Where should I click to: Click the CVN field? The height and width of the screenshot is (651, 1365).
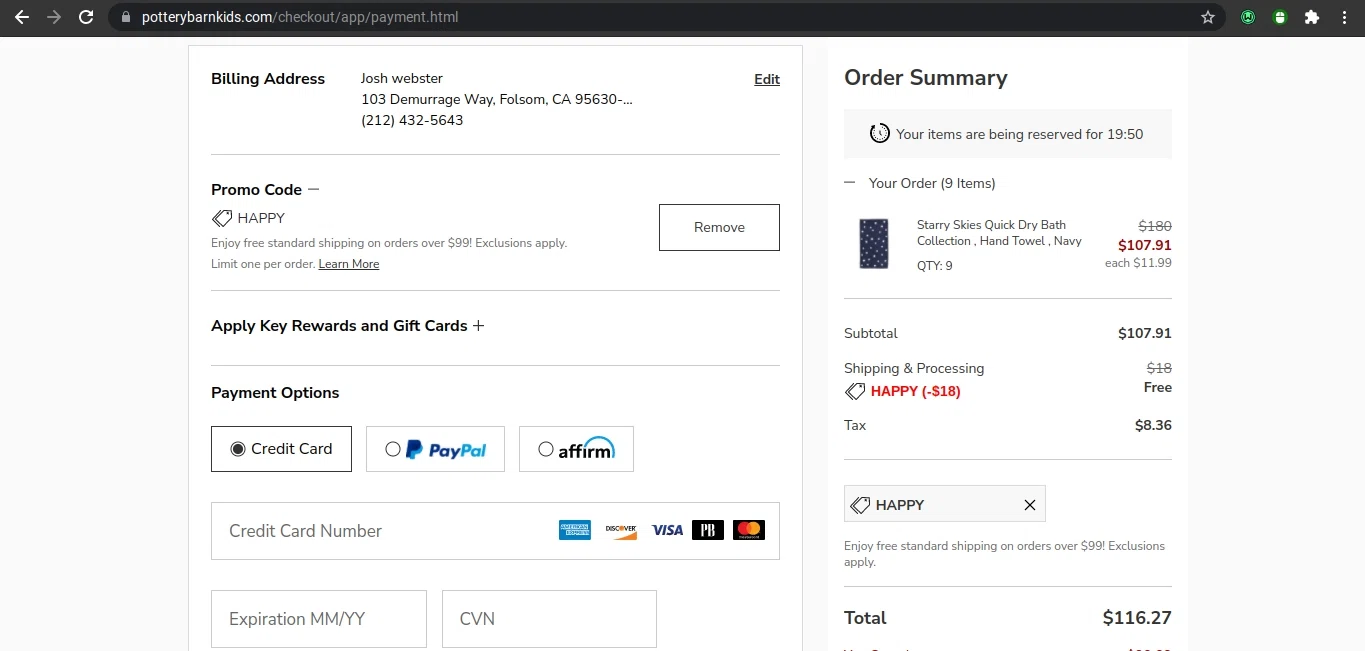[x=549, y=619]
